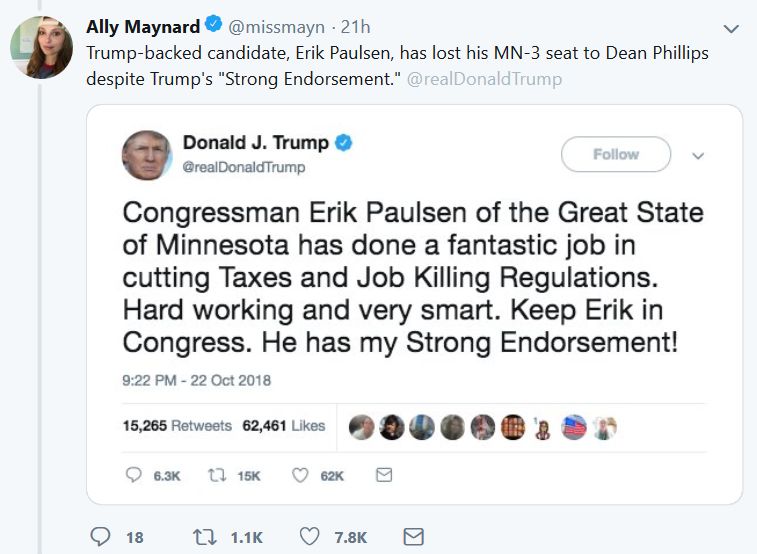Click the American flag liker avatar

tap(574, 427)
